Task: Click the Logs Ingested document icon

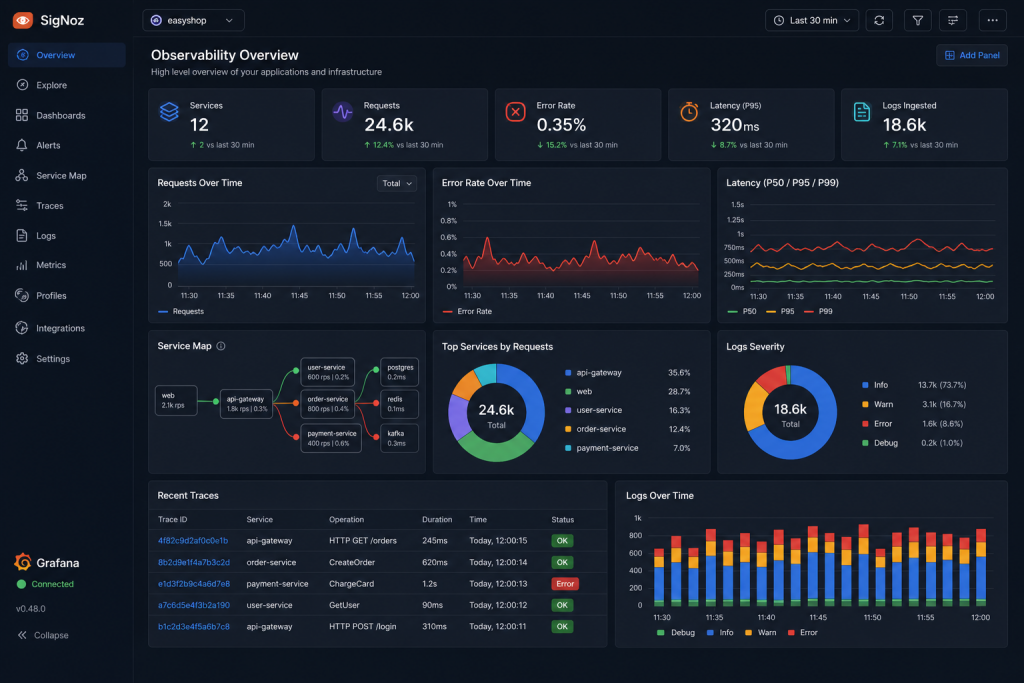Action: coord(862,112)
